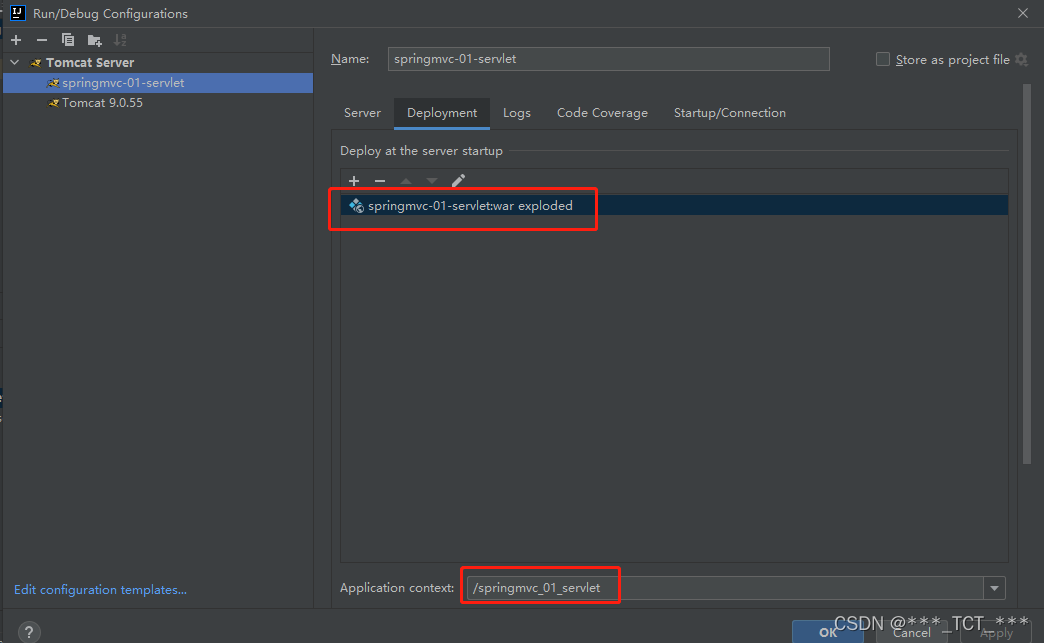Screen dimensions: 1044x643
Task: Click the Cancel button
Action: (x=912, y=632)
